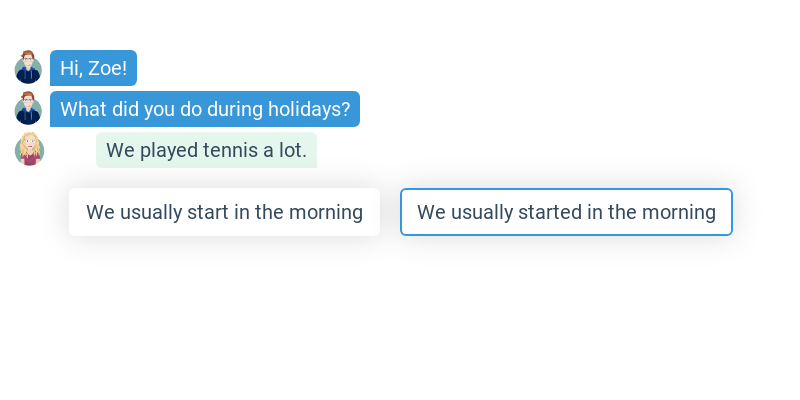The width and height of the screenshot is (800, 400).
Task: Click the word "Hi" in the first message
Action: [69, 68]
